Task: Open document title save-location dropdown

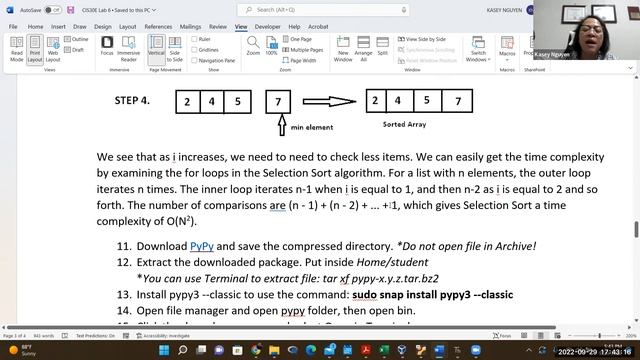Action: coord(154,10)
